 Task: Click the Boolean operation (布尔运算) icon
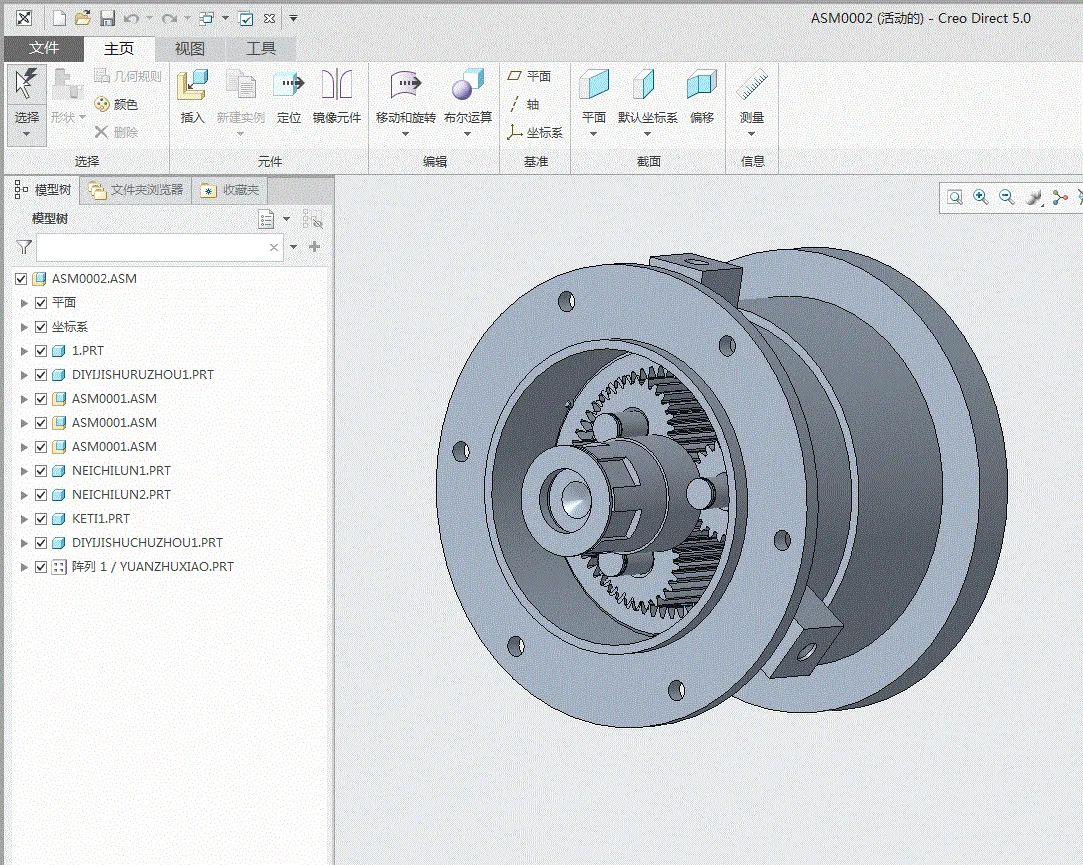pyautogui.click(x=467, y=86)
